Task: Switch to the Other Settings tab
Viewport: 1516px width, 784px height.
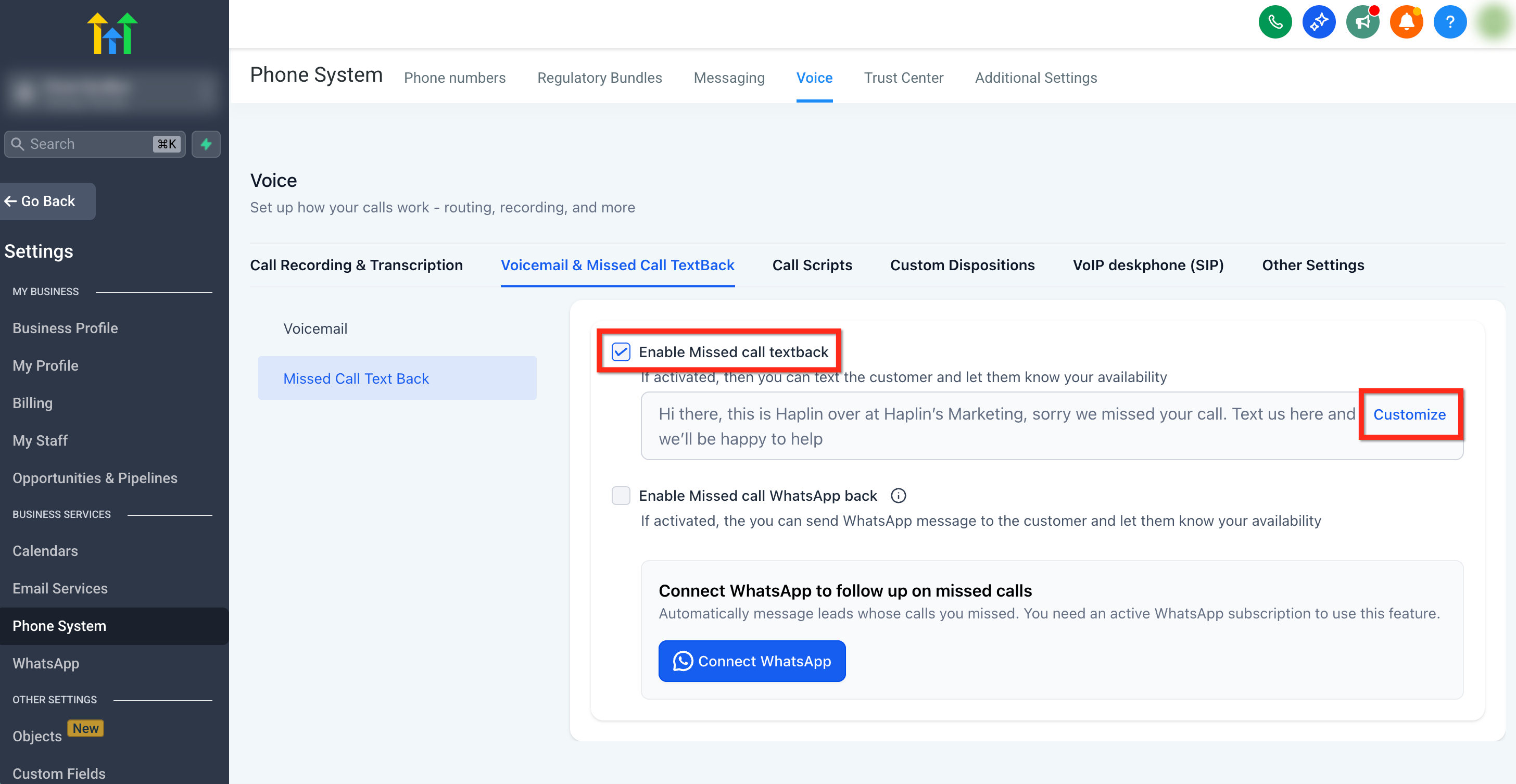Action: 1312,265
